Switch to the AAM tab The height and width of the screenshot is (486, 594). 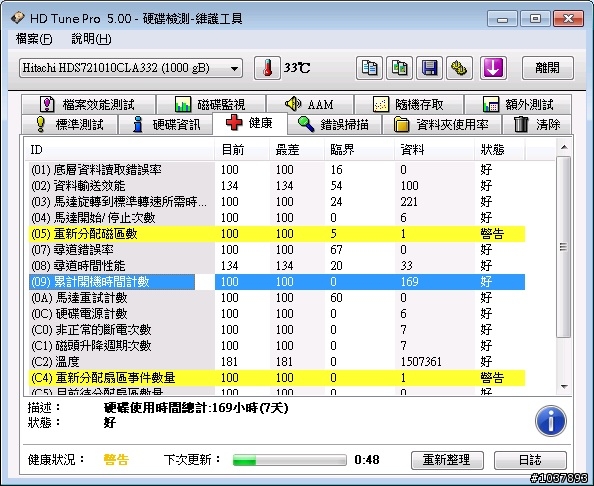coord(310,104)
